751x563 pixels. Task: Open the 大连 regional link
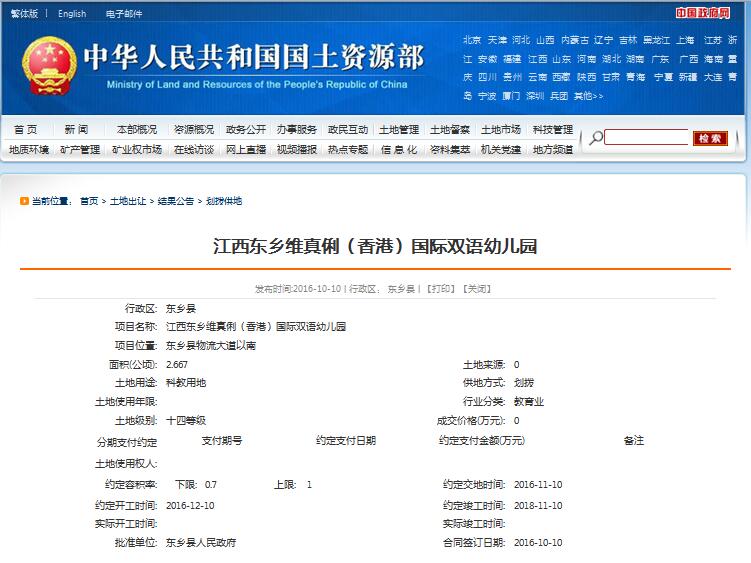point(713,77)
